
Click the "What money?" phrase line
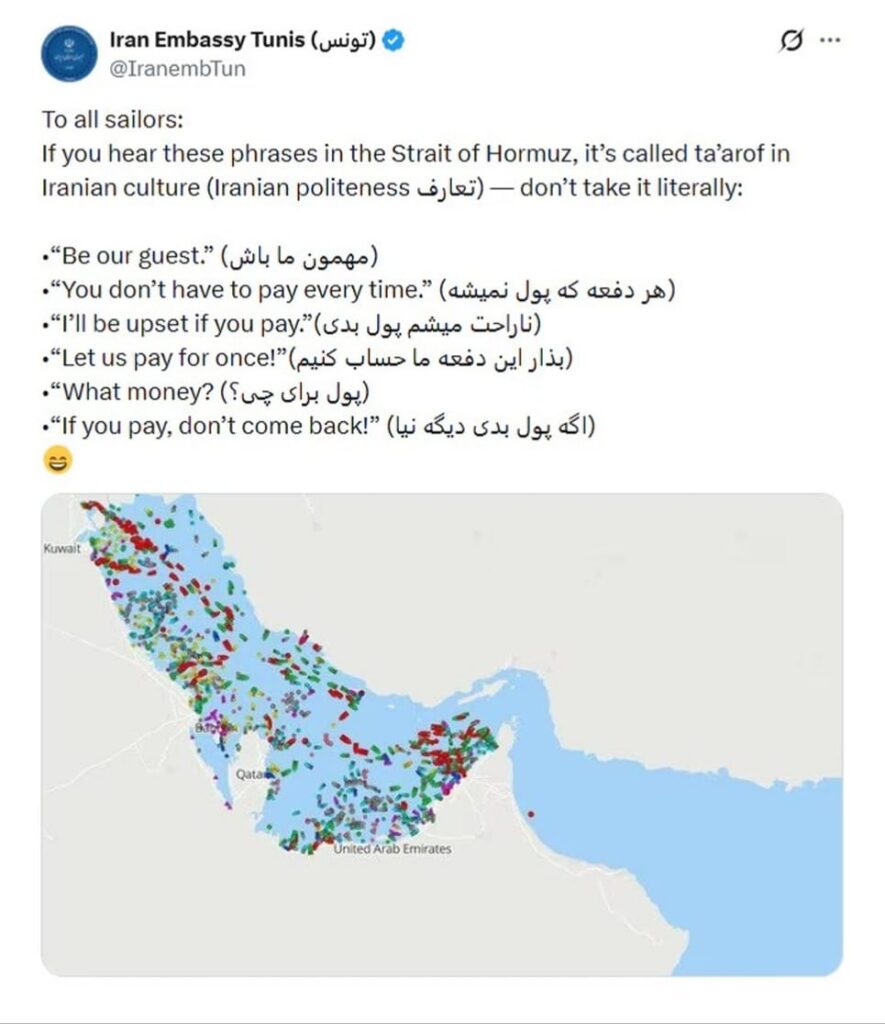(x=208, y=392)
